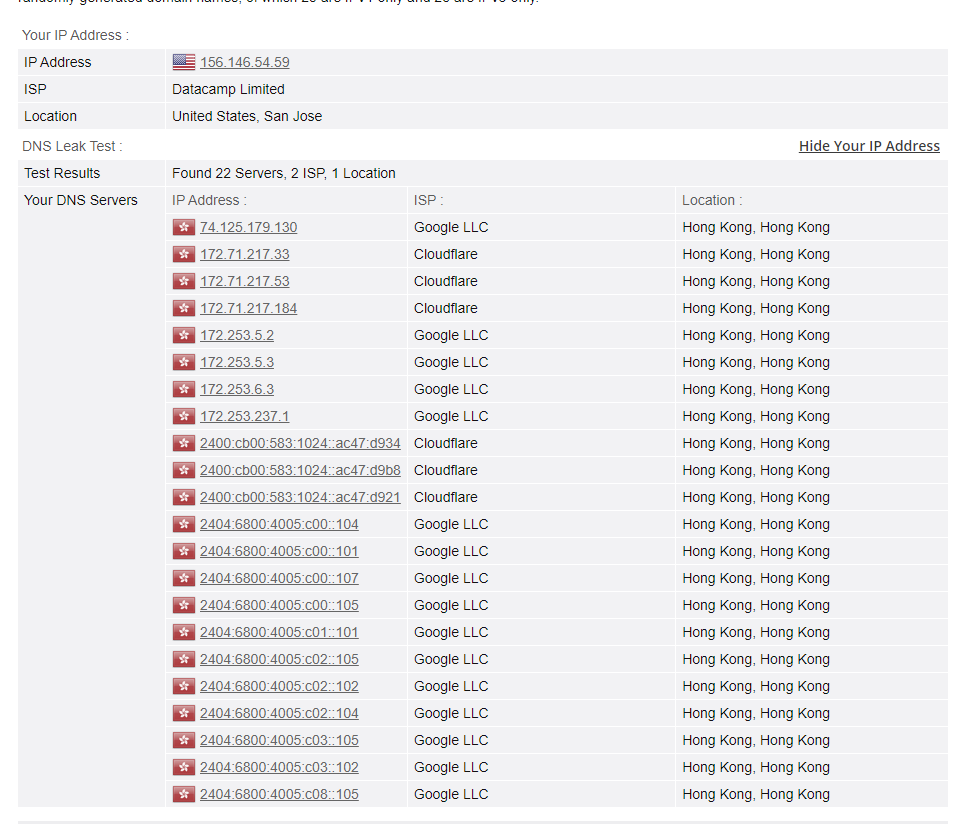
Task: Click the Location column header in DNS table
Action: click(712, 200)
